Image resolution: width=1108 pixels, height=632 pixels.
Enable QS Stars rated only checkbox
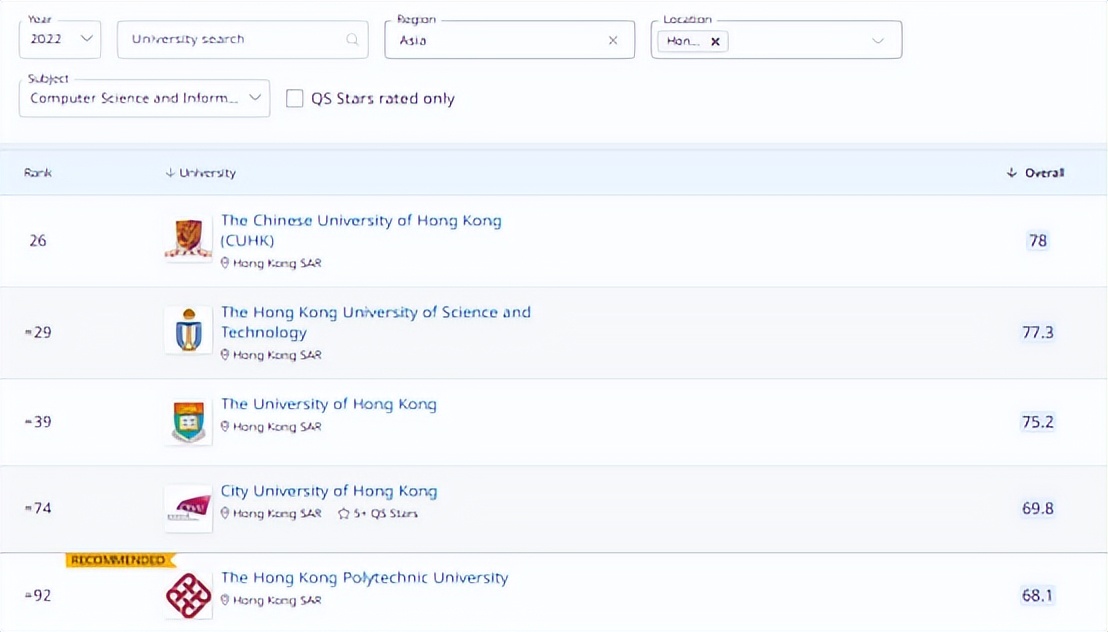coord(295,98)
